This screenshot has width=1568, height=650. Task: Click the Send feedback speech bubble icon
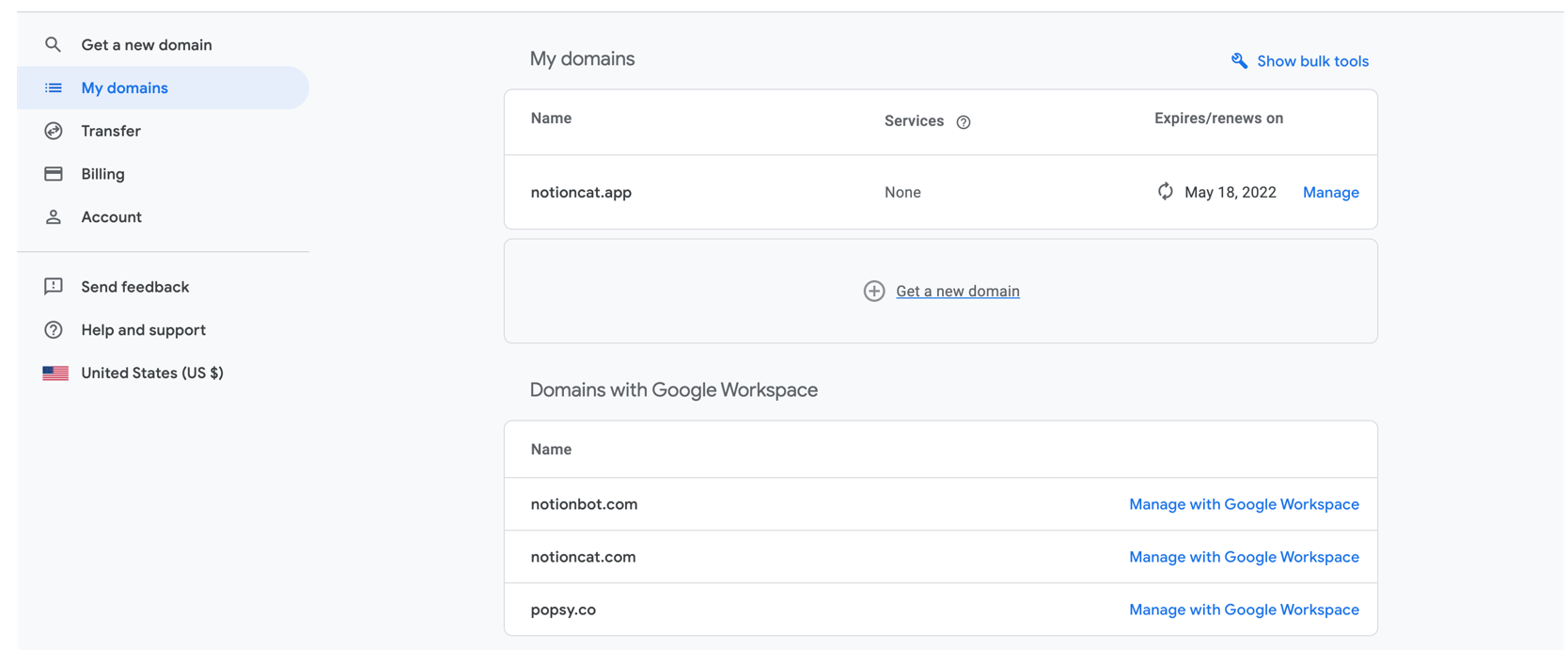pyautogui.click(x=53, y=287)
